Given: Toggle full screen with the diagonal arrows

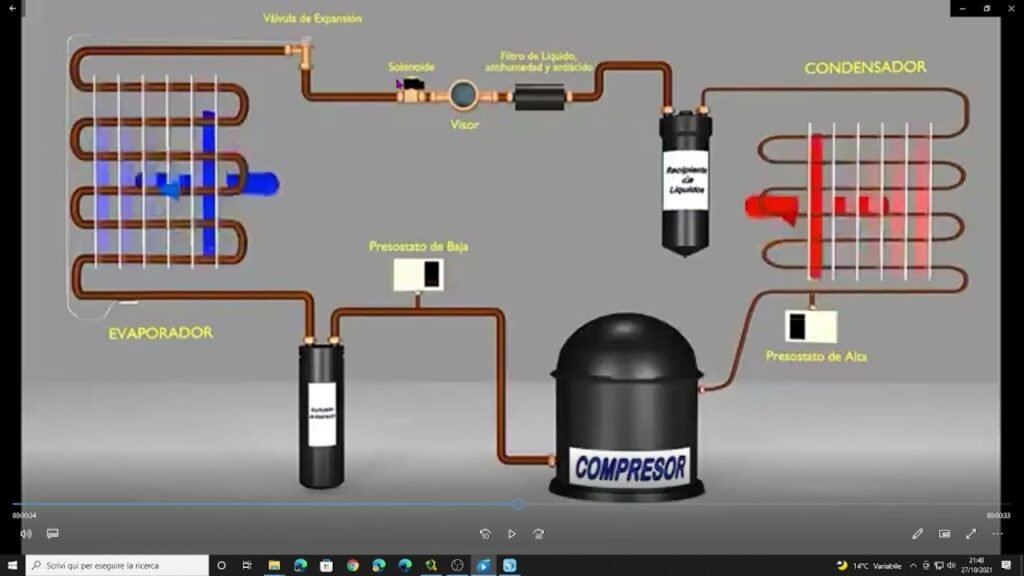Looking at the screenshot, I should (x=970, y=534).
